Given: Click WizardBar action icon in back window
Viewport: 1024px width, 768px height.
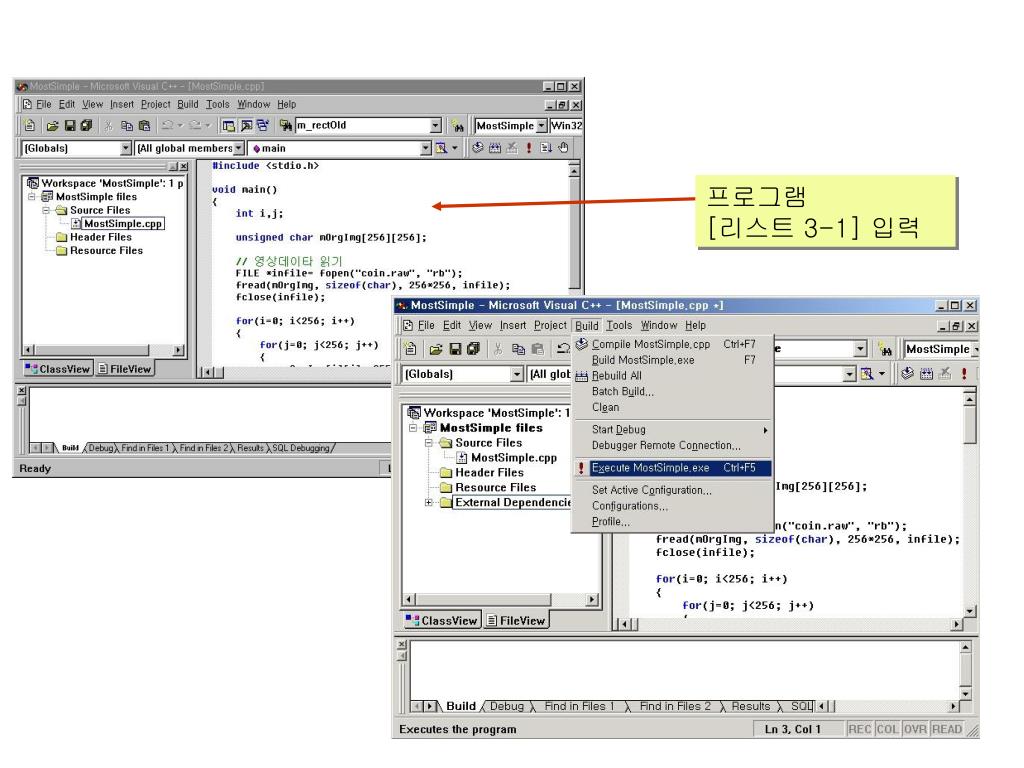Looking at the screenshot, I should (441, 148).
